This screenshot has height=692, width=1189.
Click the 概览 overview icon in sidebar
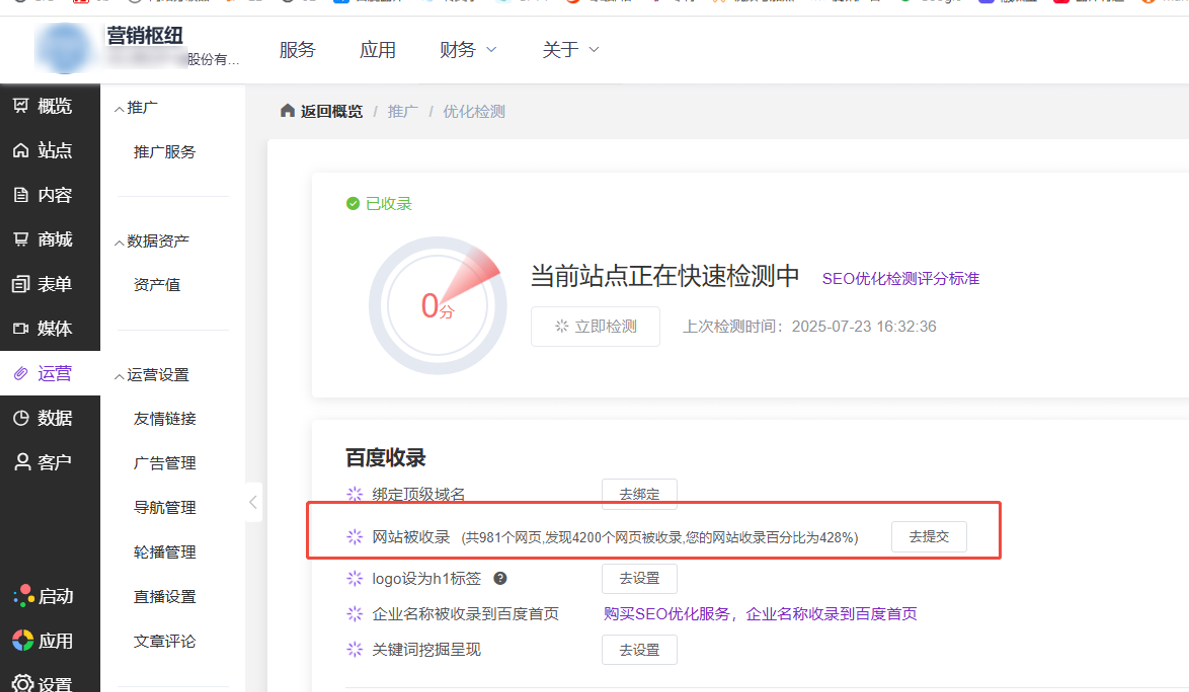[21, 106]
